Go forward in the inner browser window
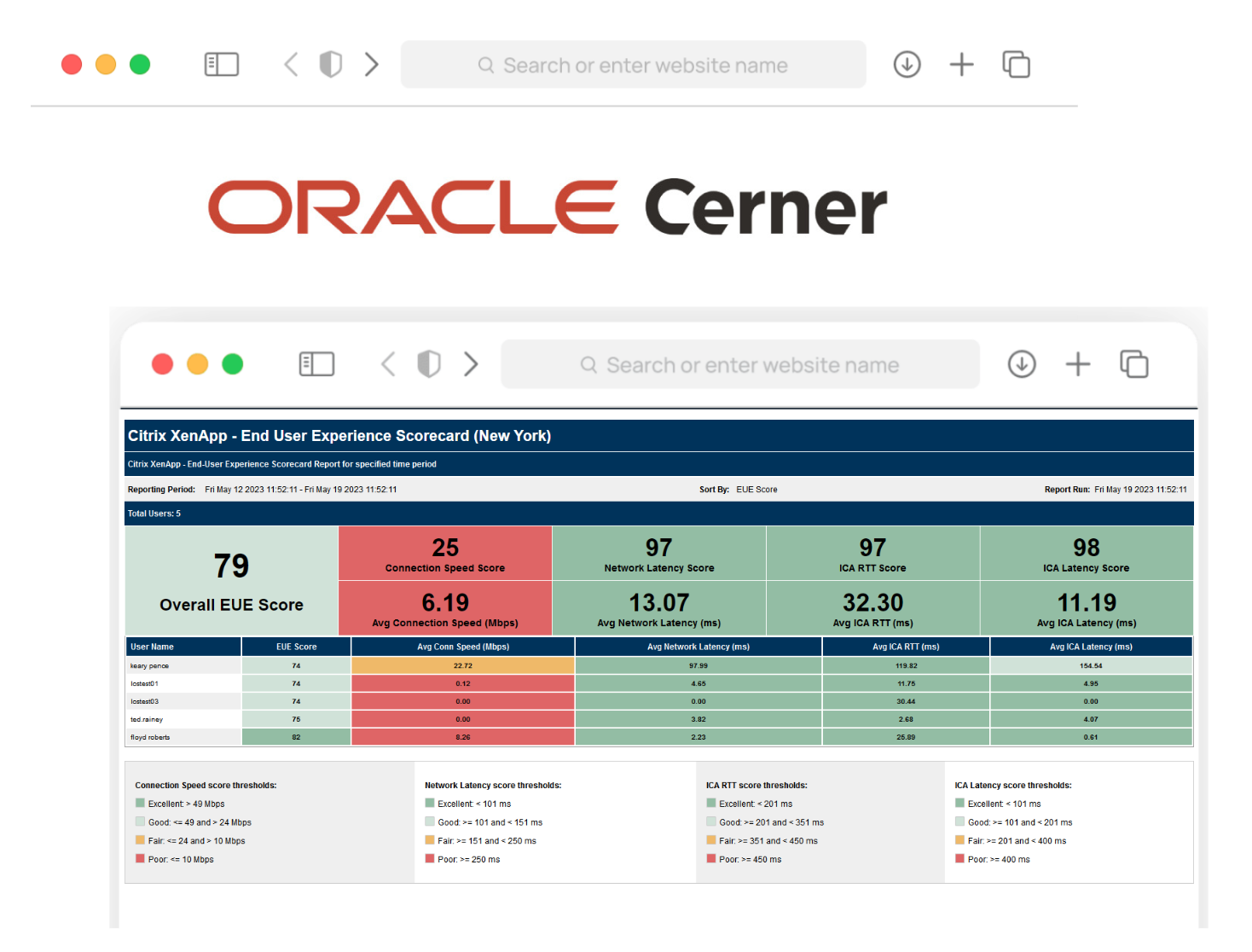 (x=471, y=364)
